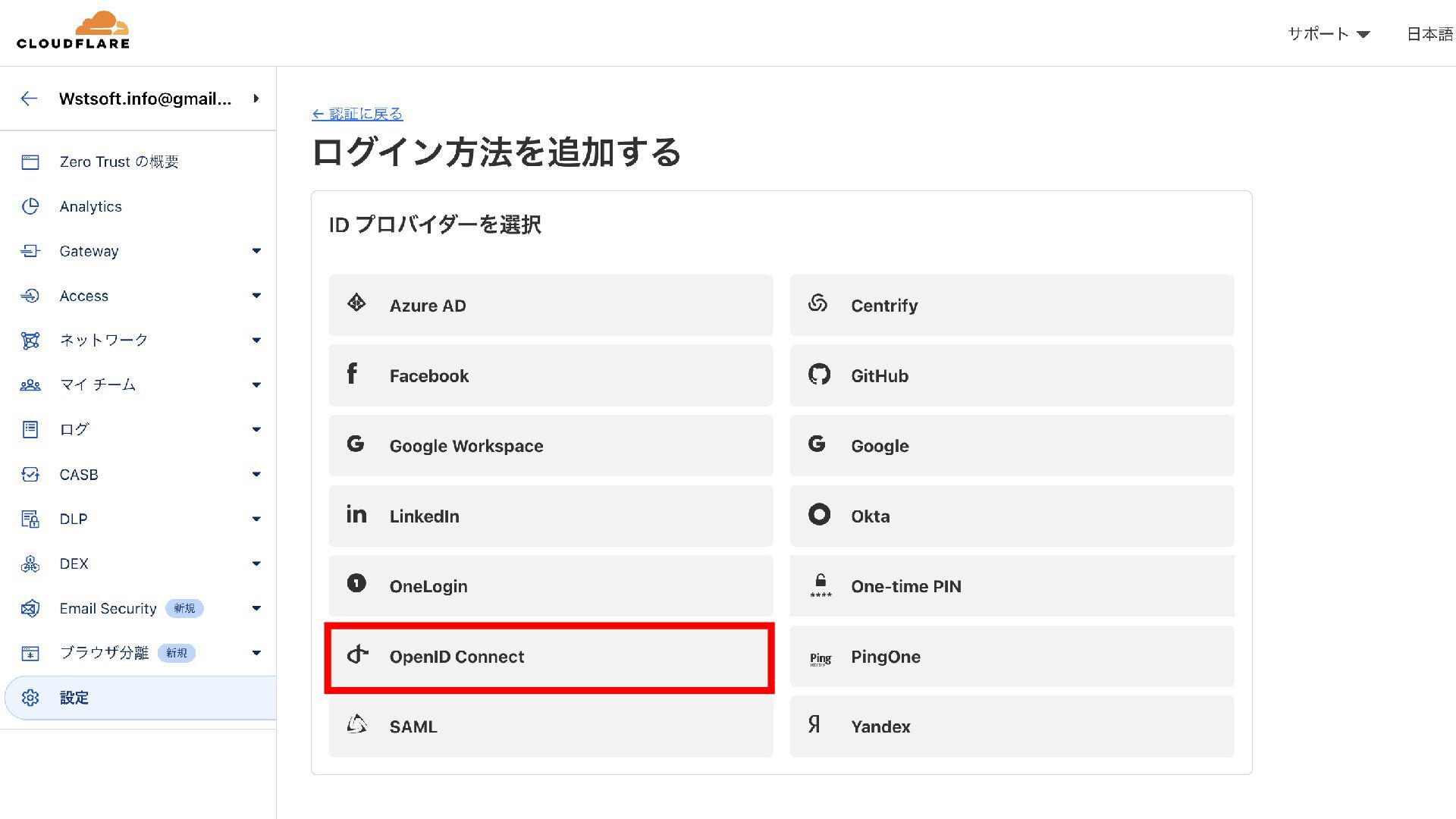Open the CASB sidebar item
1456x819 pixels.
(x=79, y=475)
